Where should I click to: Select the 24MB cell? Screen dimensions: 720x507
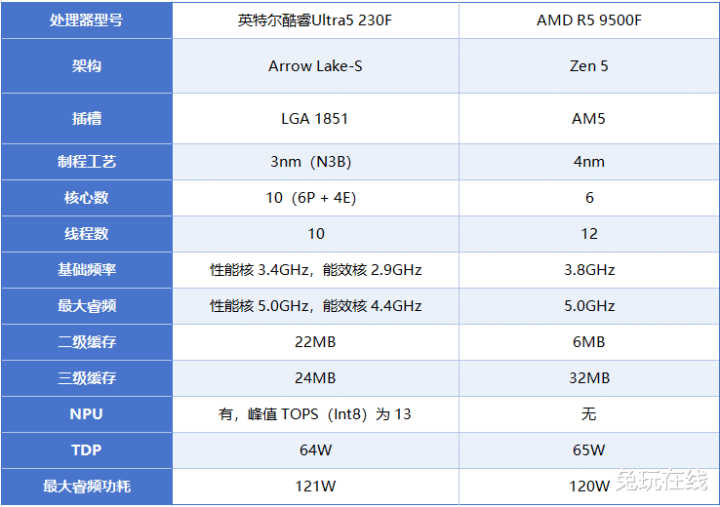(315, 378)
